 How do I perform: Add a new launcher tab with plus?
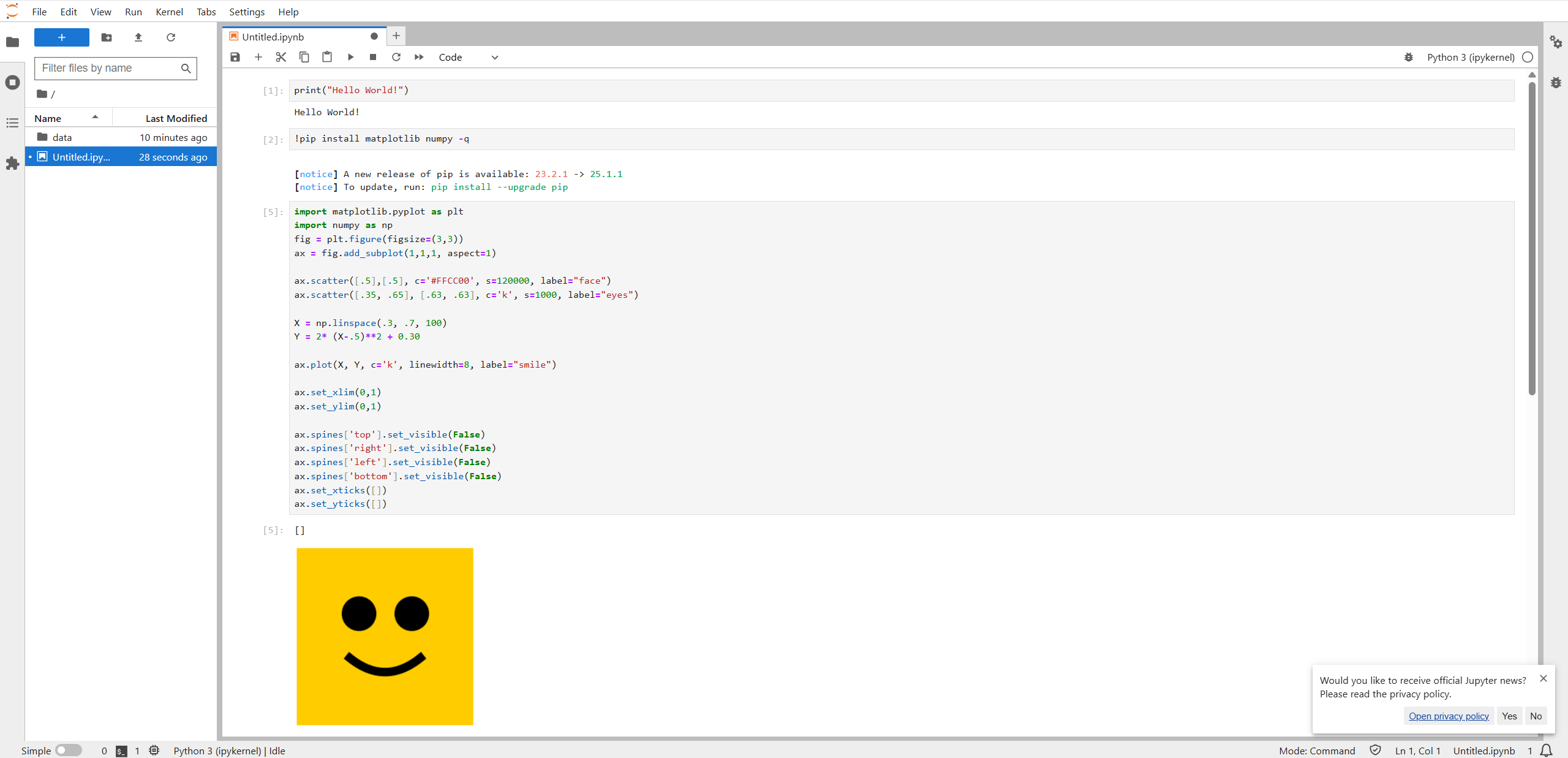[396, 36]
